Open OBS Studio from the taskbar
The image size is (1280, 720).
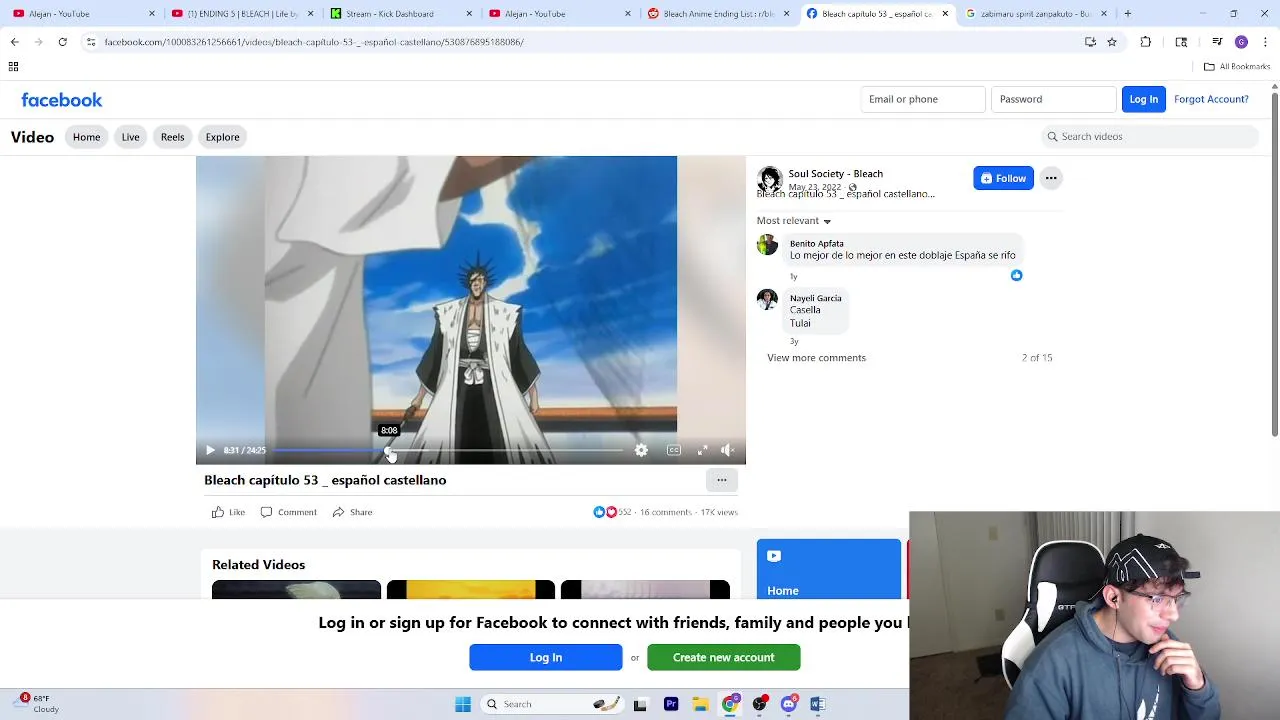point(760,704)
